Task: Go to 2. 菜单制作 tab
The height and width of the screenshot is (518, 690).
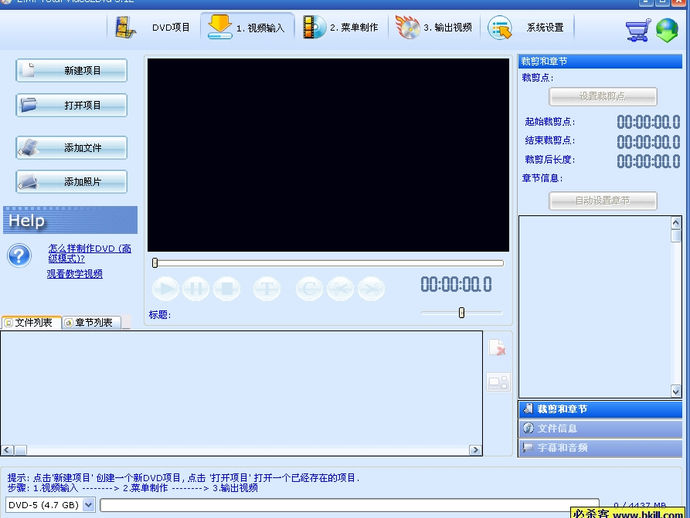Action: point(341,27)
